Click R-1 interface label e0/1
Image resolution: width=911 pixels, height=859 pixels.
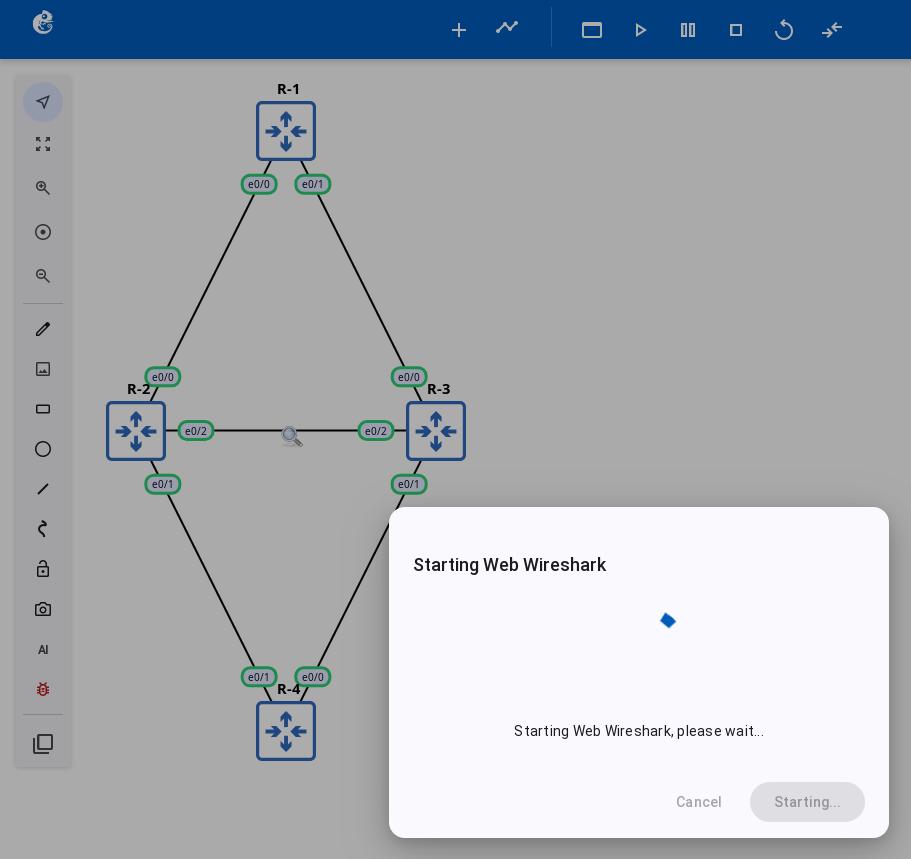click(x=313, y=184)
